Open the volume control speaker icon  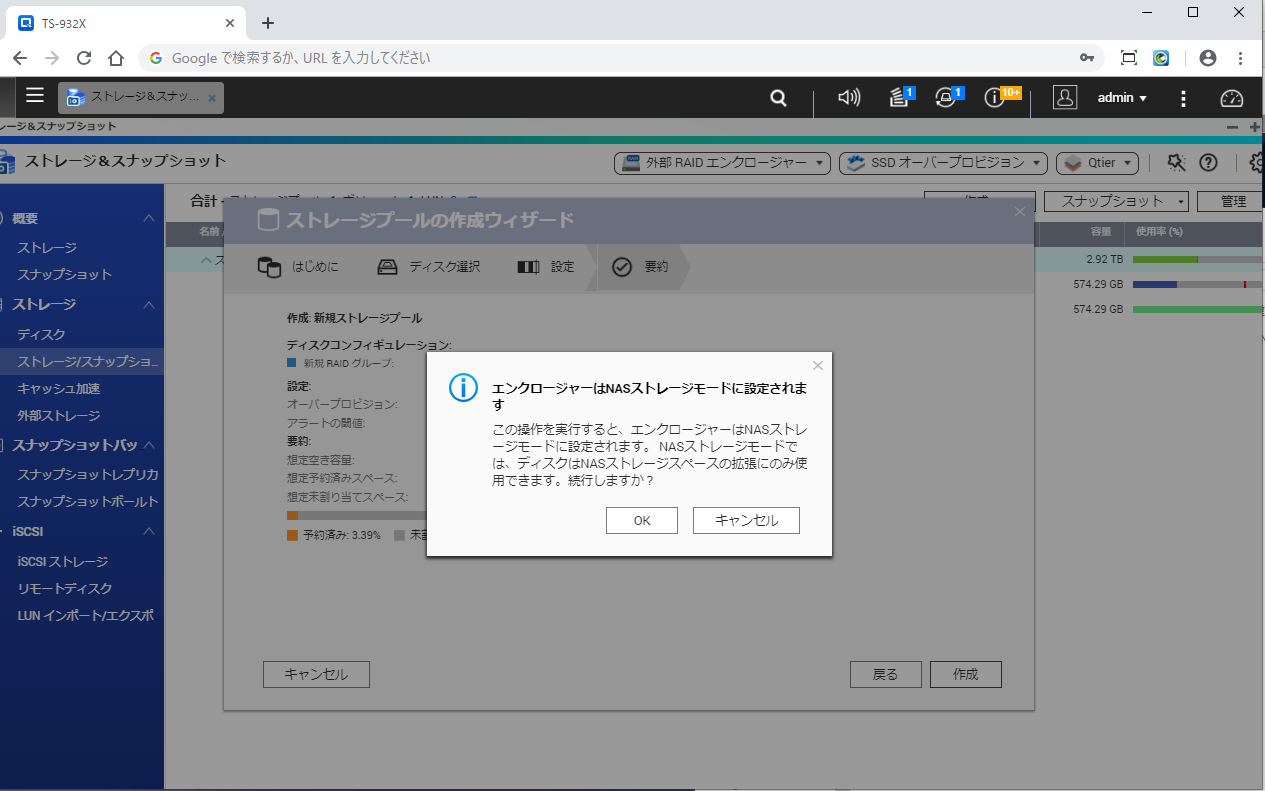849,98
